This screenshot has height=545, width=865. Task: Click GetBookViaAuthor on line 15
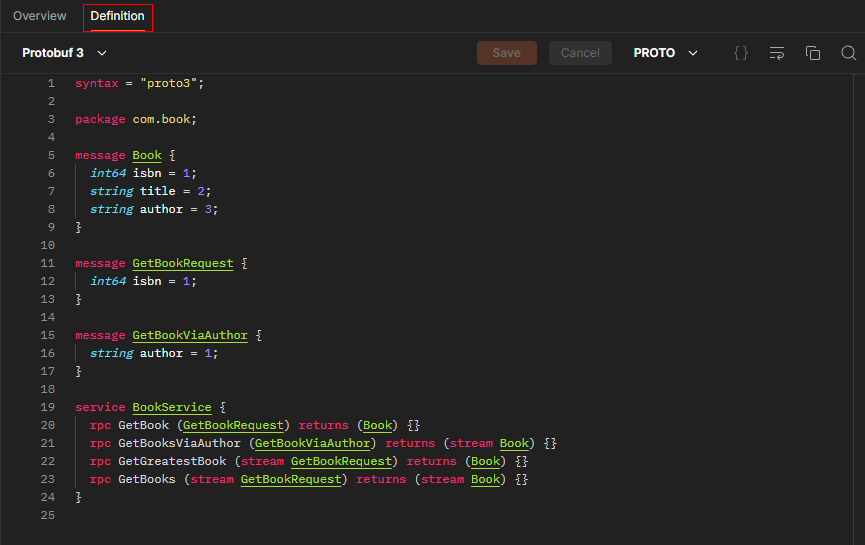pos(190,335)
